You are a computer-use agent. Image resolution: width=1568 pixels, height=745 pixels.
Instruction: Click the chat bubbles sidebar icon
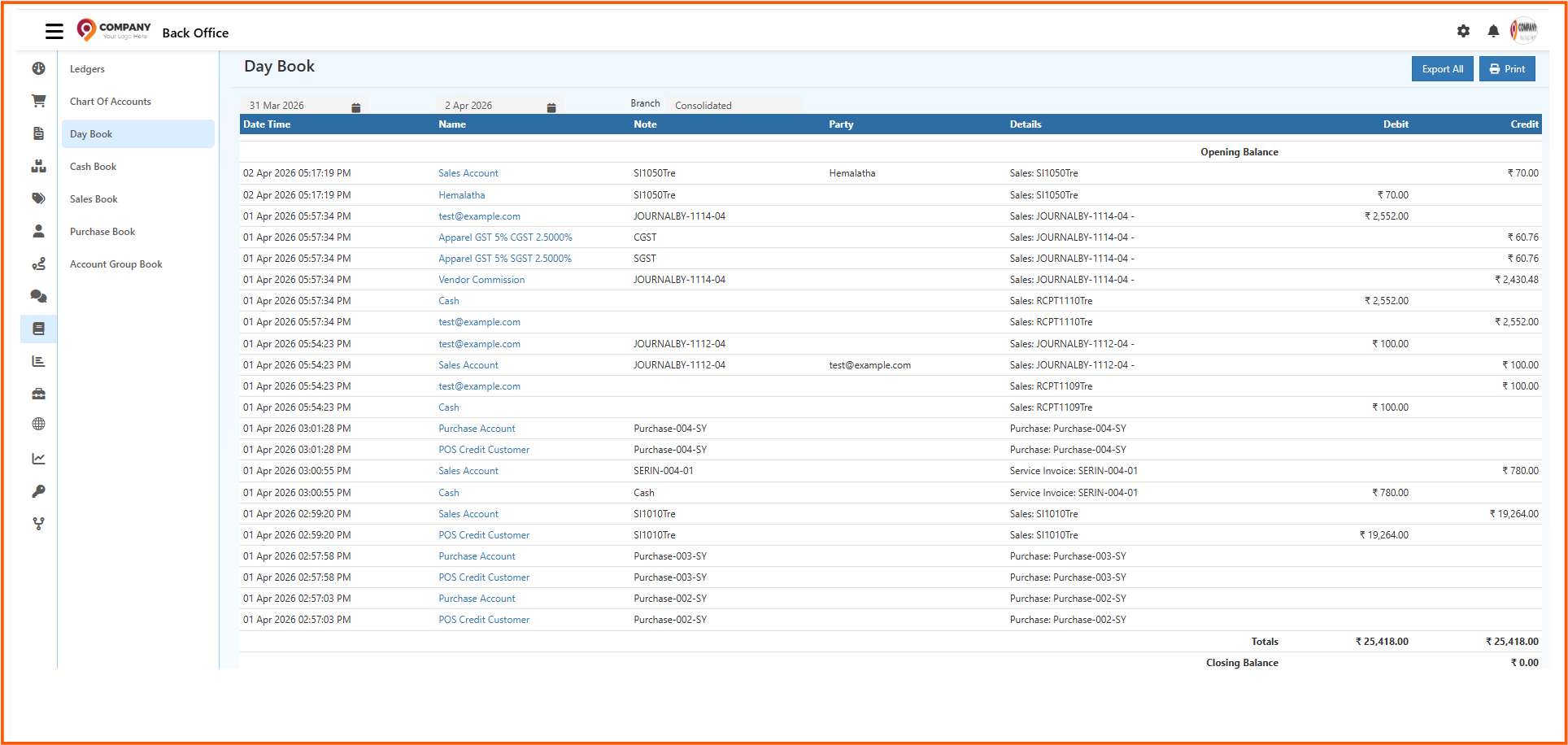[38, 296]
